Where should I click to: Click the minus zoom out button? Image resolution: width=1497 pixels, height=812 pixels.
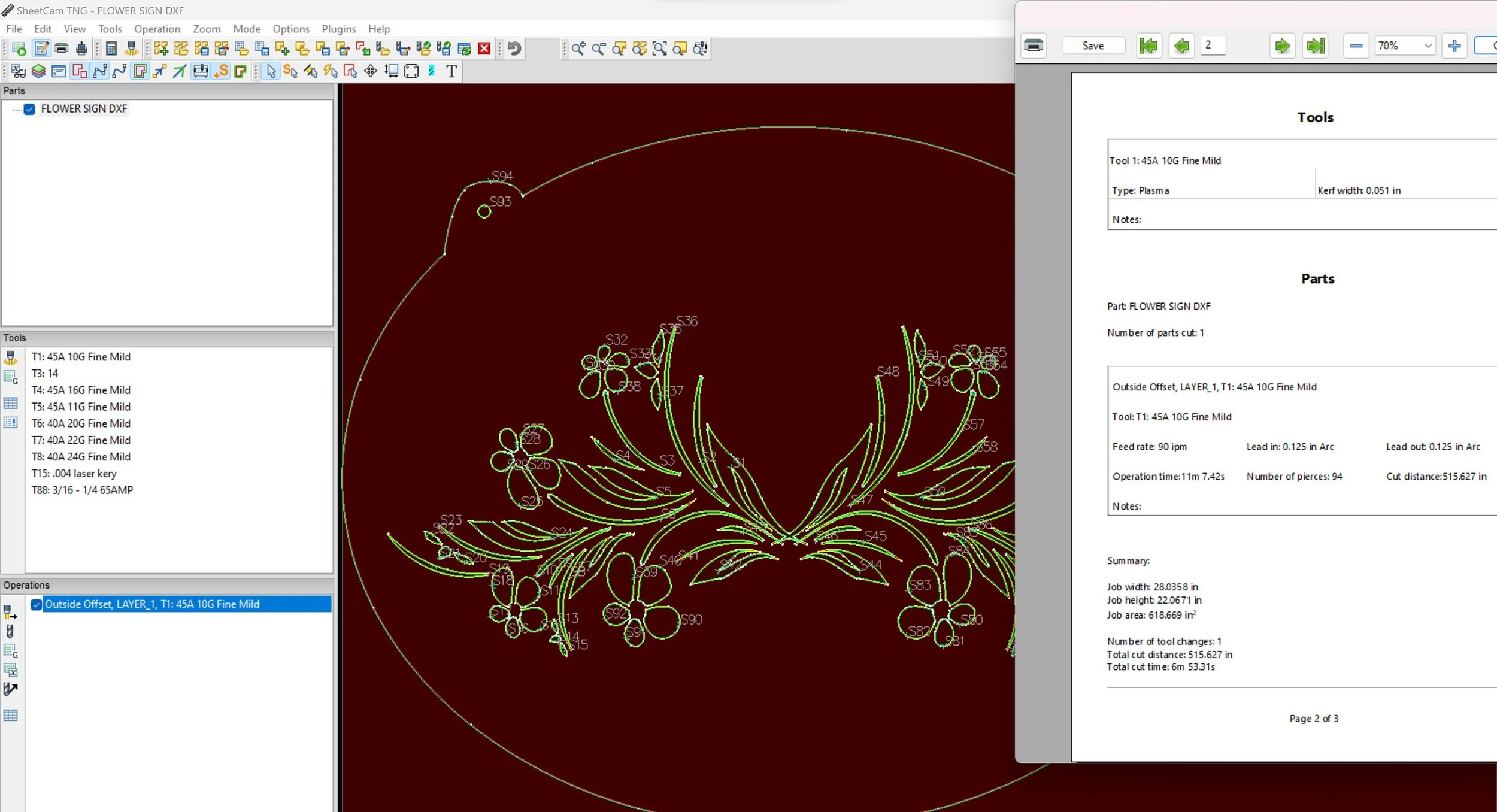point(1356,46)
